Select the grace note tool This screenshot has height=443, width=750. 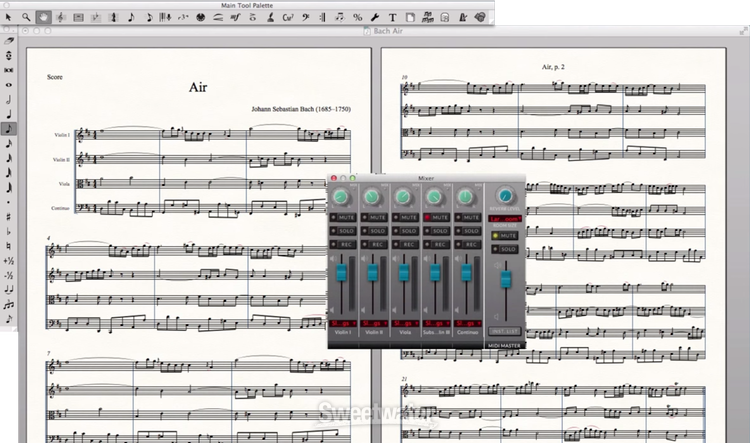(x=9, y=319)
